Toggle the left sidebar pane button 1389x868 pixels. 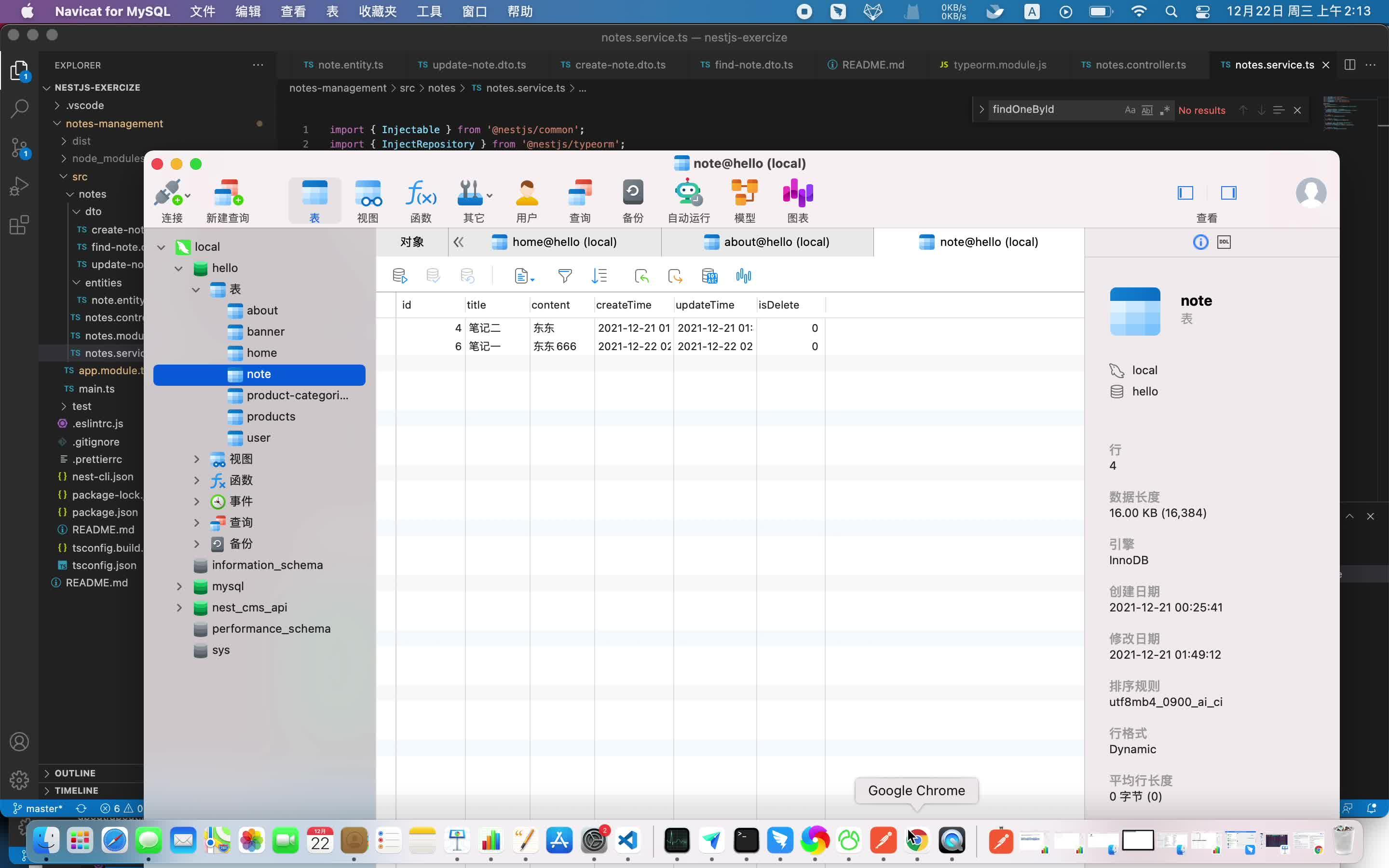(1185, 193)
